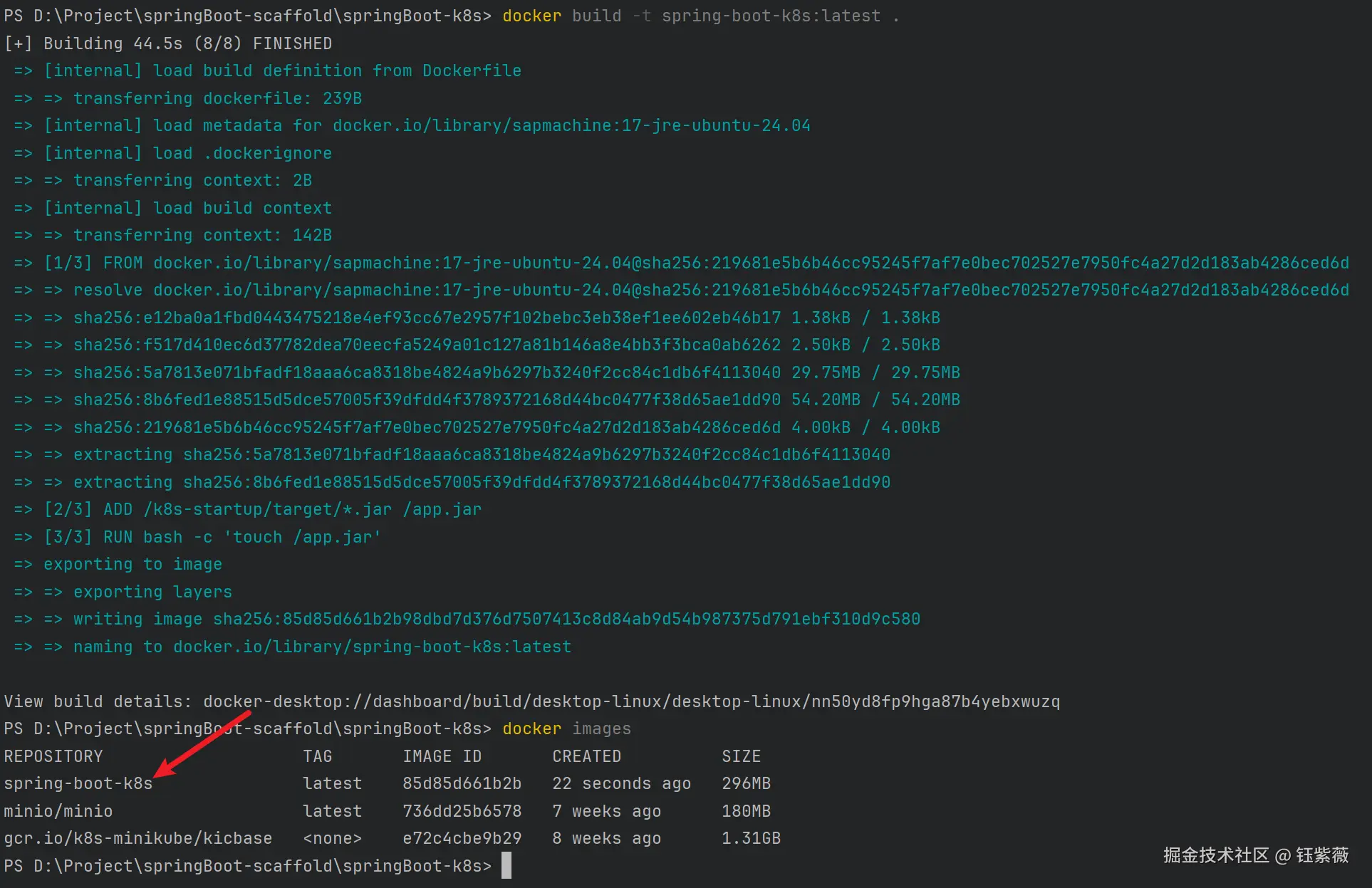
Task: Click the terminal cursor at last prompt
Action: (506, 866)
